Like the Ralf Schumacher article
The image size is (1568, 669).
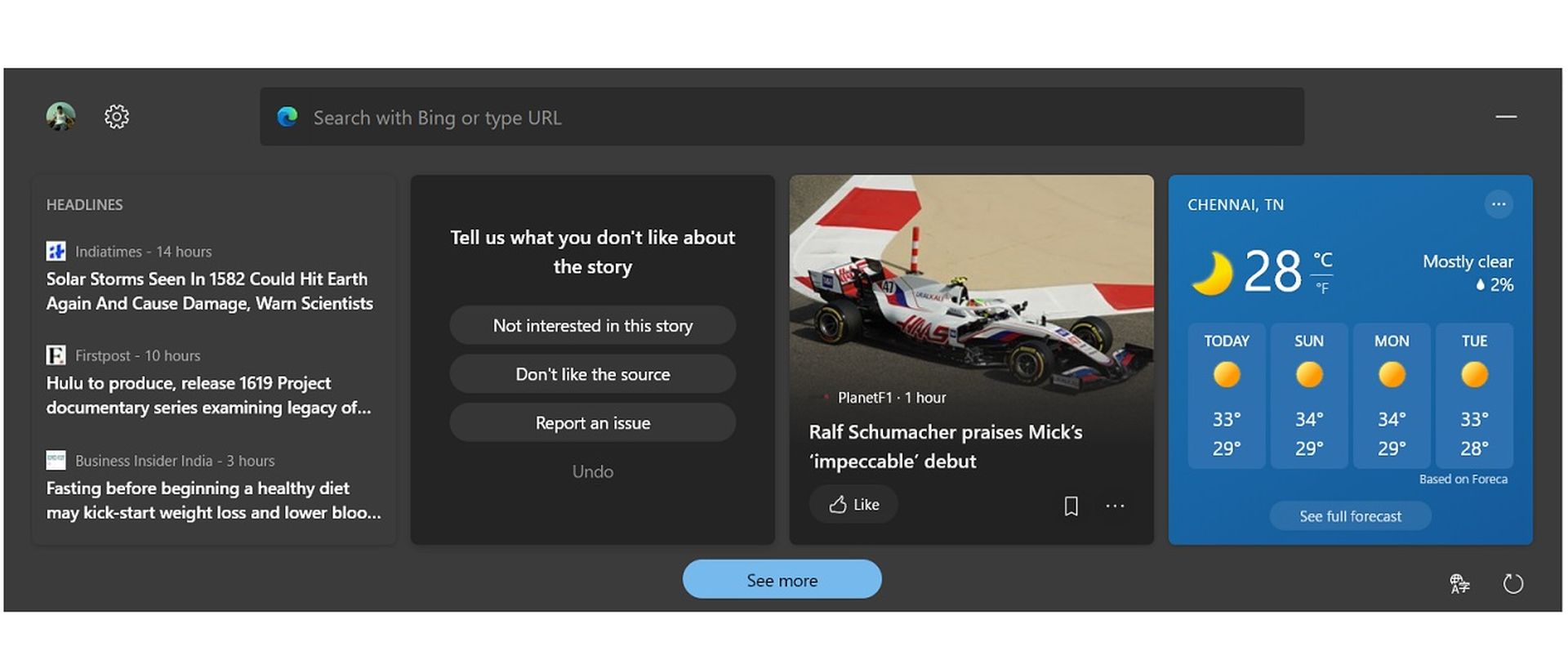point(853,505)
